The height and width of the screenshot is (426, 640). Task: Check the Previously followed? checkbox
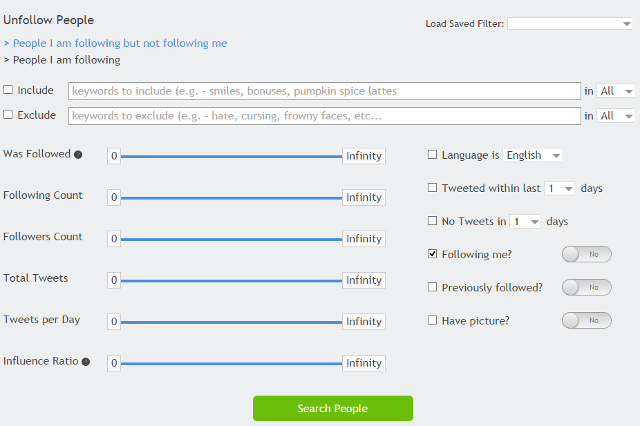[x=432, y=287]
